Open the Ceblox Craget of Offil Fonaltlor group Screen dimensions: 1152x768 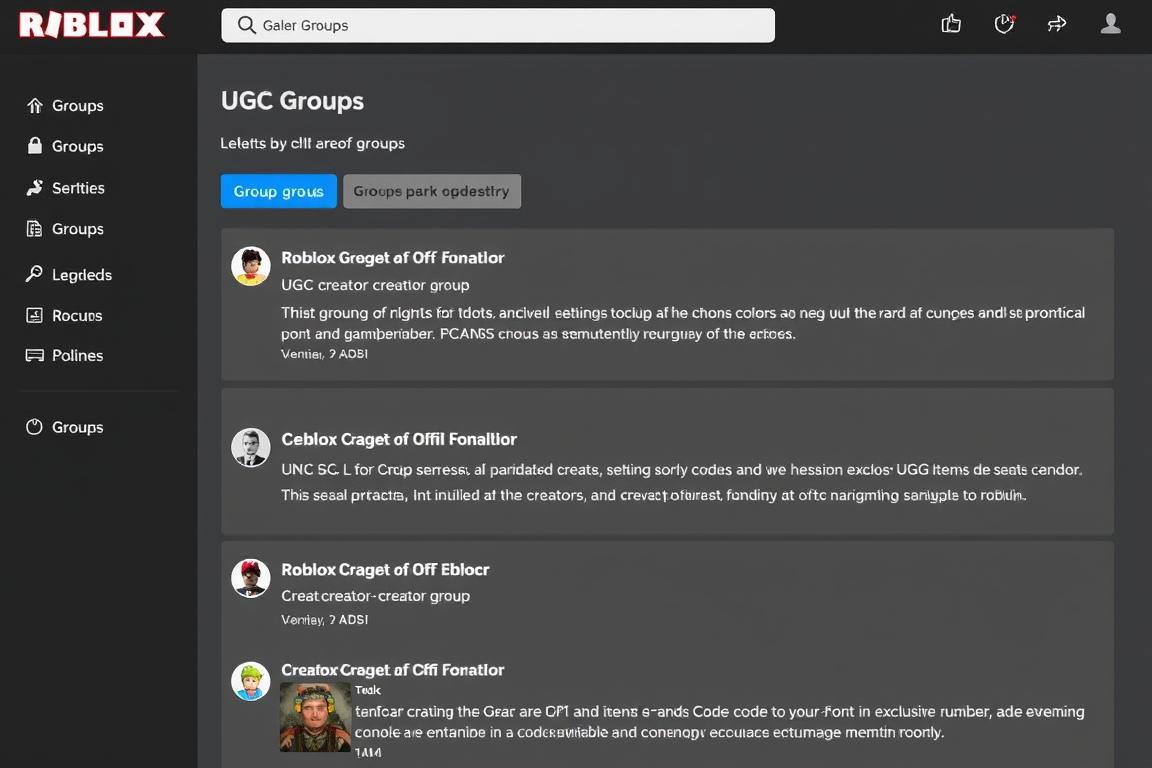399,439
